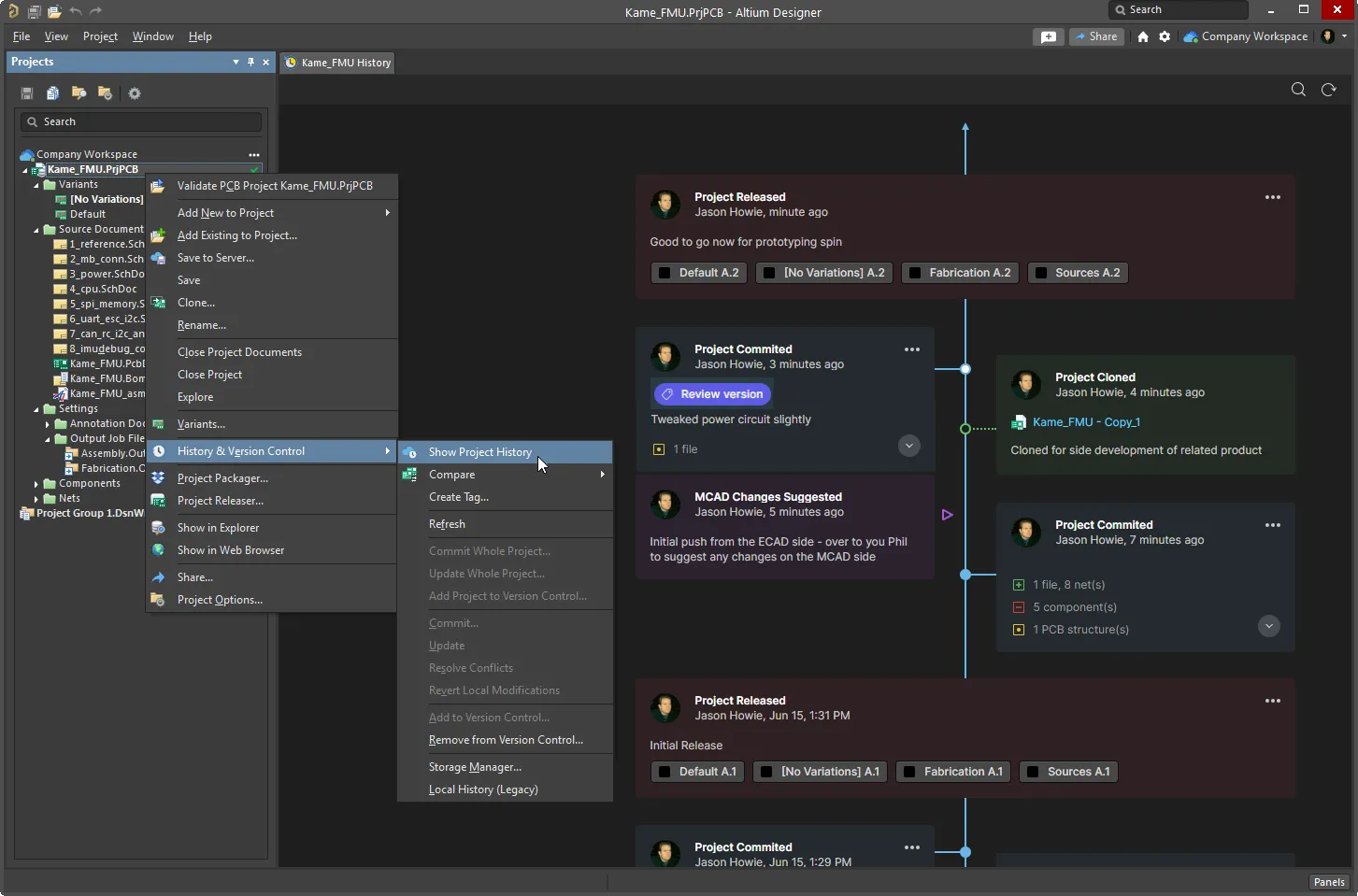Expand the Nets folder in tree
The width and height of the screenshot is (1358, 896).
(x=36, y=499)
